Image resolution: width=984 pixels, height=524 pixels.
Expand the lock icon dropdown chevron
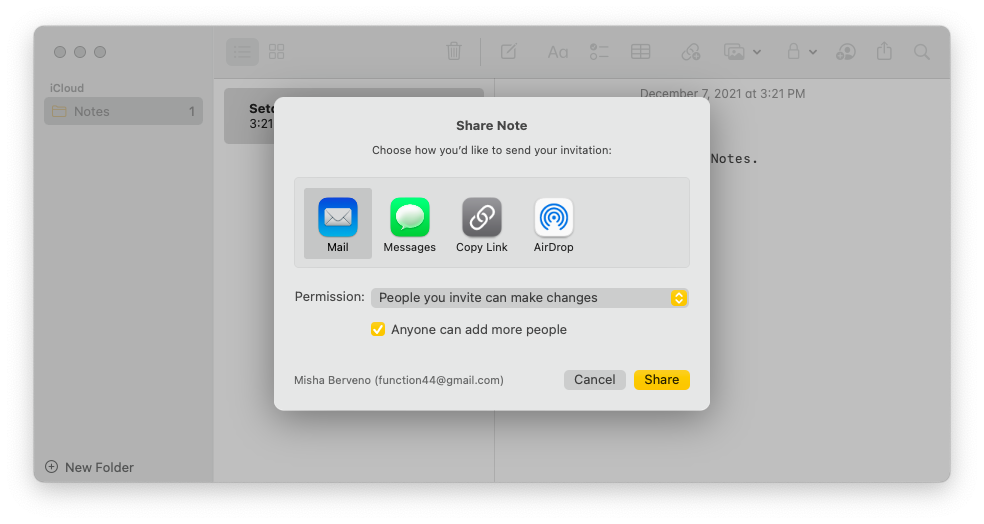point(813,52)
